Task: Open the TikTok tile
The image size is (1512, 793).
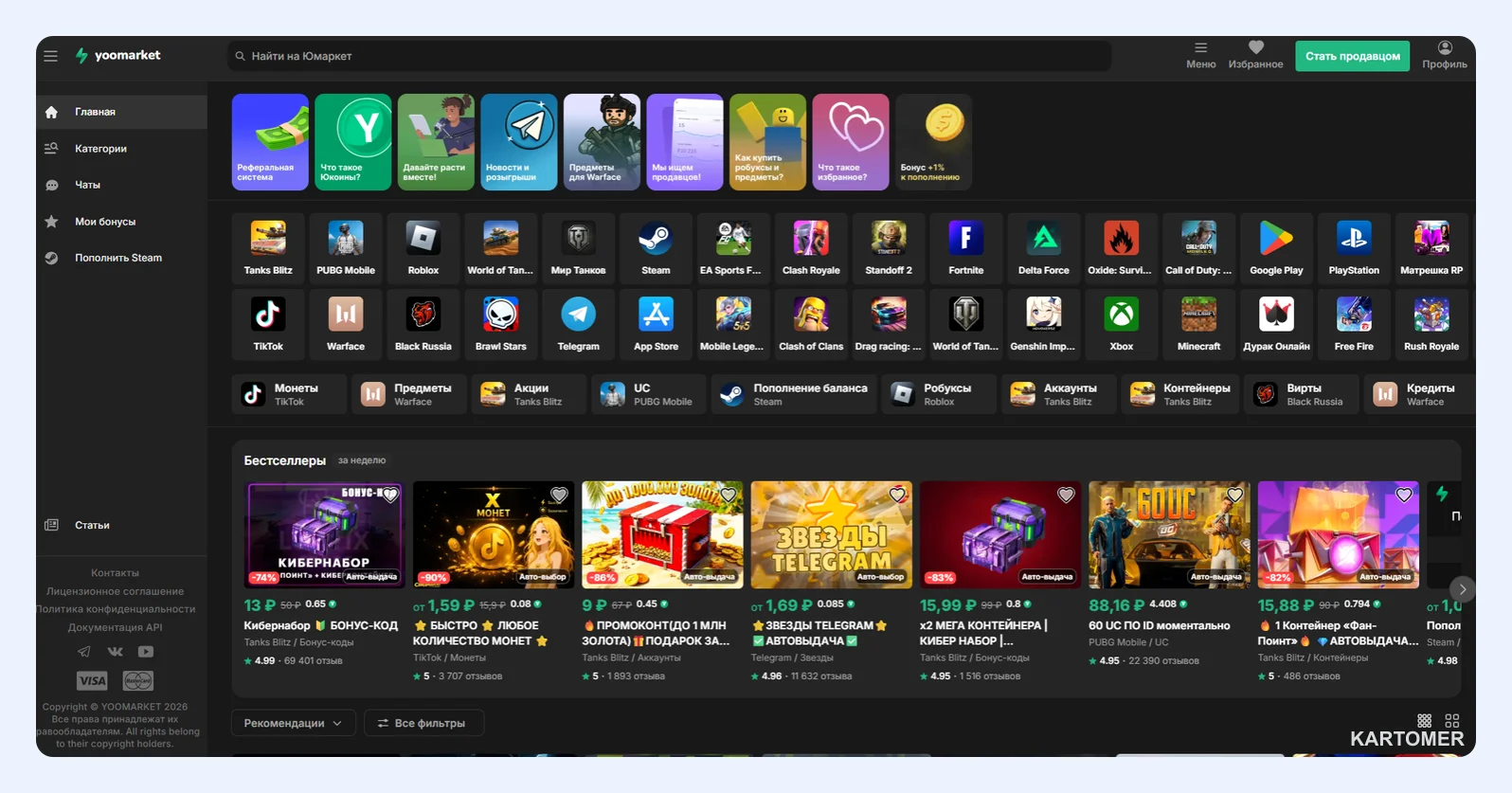Action: pyautogui.click(x=268, y=324)
